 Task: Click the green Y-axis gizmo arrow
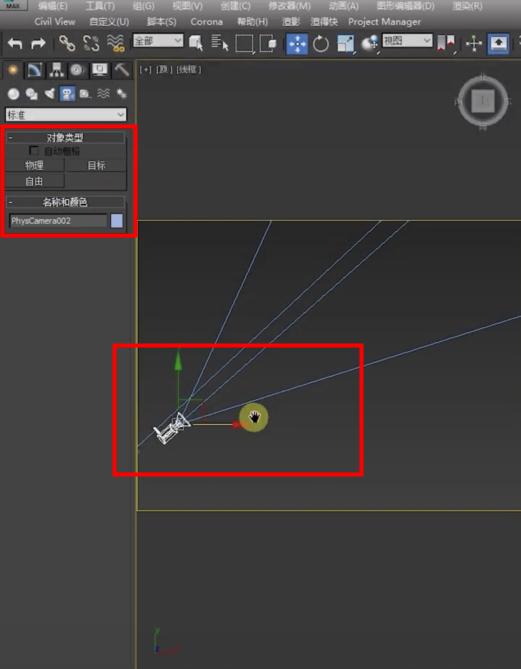point(178,361)
